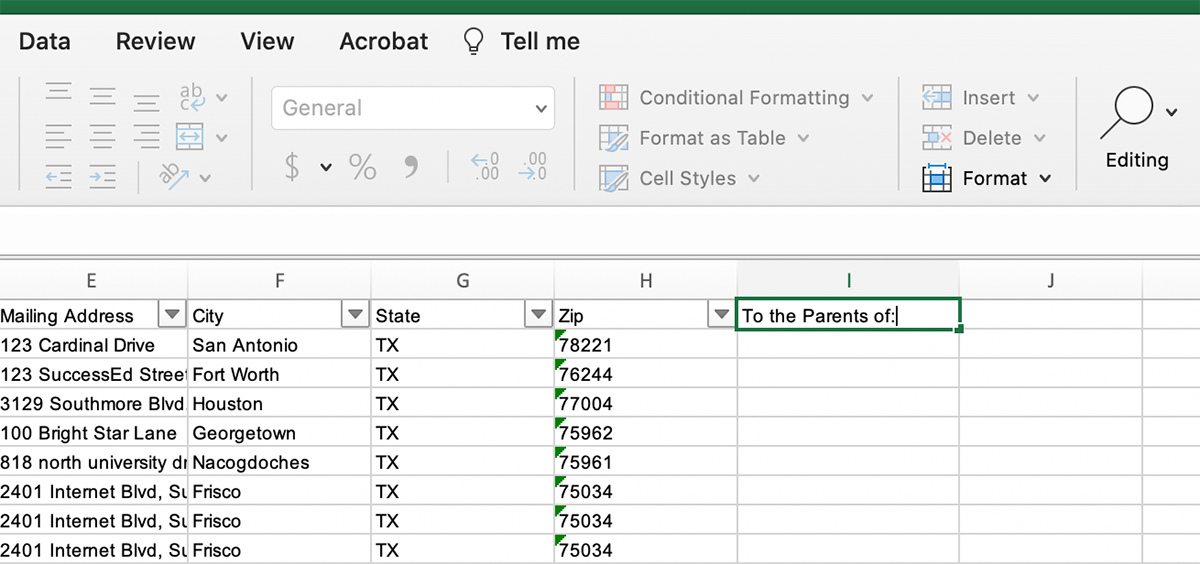Expand the Cell Styles dropdown arrow
The height and width of the screenshot is (564, 1200).
753,179
